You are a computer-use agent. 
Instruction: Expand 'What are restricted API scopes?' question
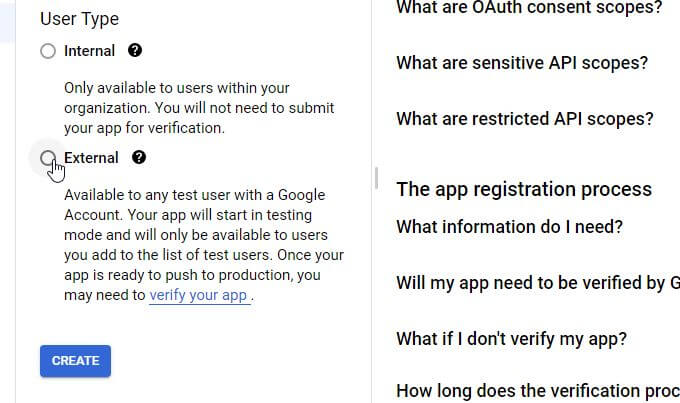524,119
